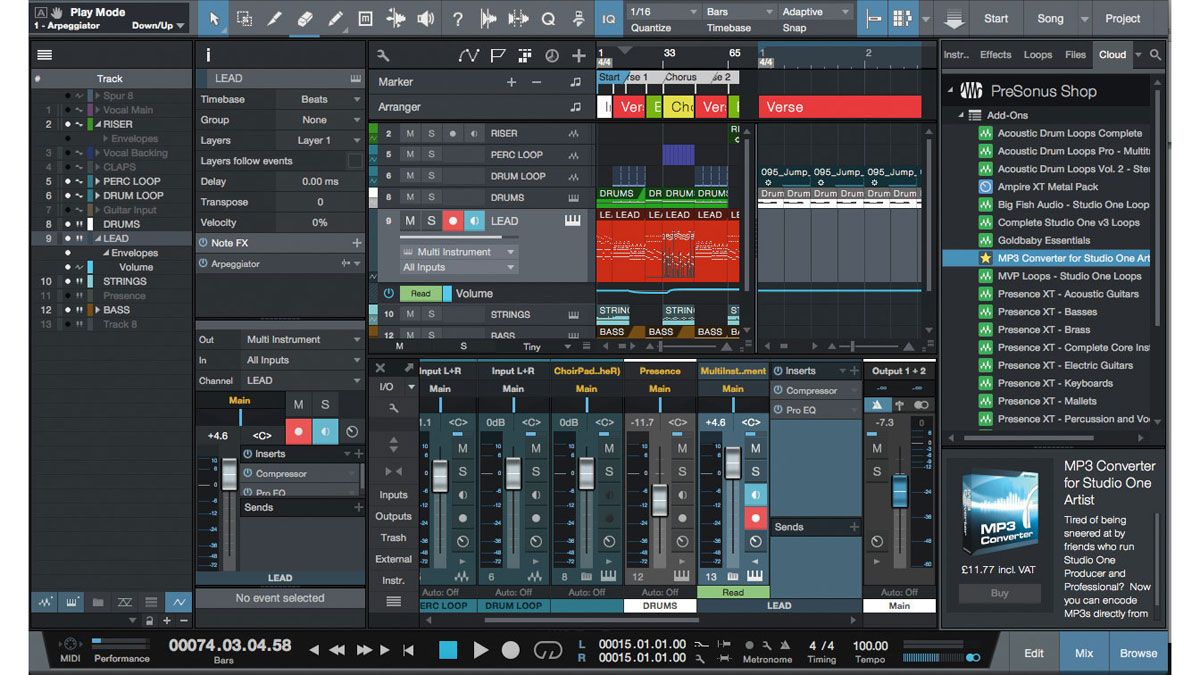1200x675 pixels.
Task: Select the Paint pencil tool
Action: pyautogui.click(x=335, y=18)
